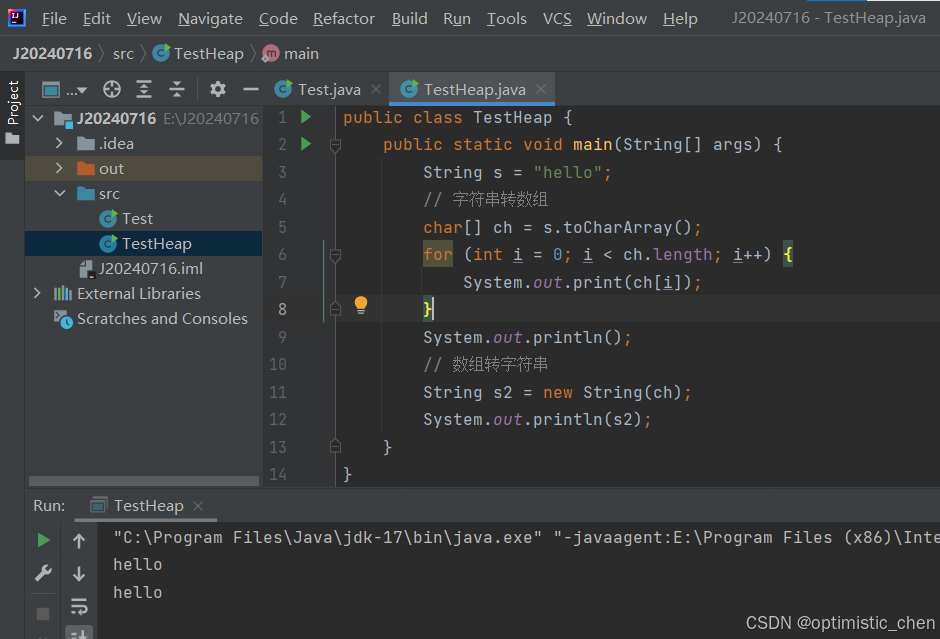940x639 pixels.
Task: Click the IntelliJ IDEA logo icon
Action: 16,18
